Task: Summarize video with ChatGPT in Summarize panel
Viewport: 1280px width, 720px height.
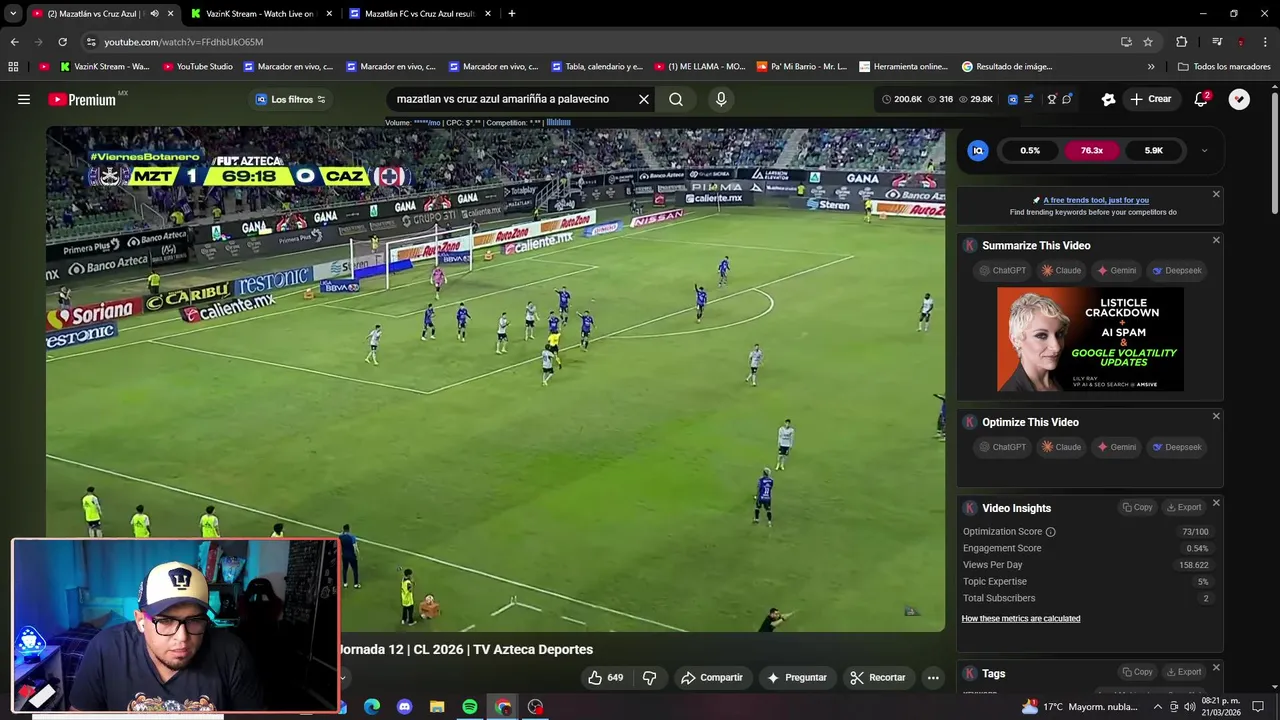Action: 1002,270
